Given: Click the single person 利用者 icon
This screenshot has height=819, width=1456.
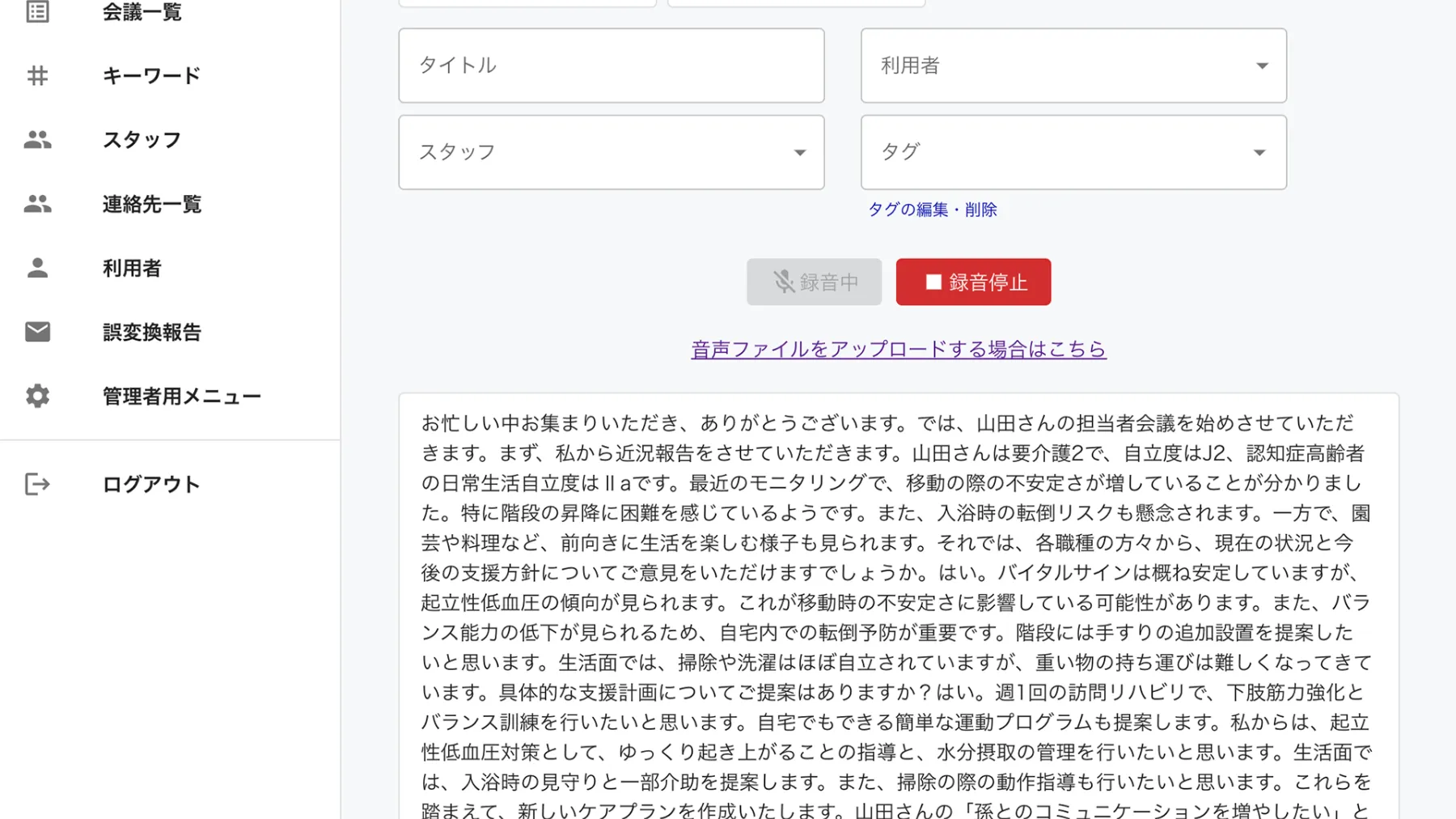Looking at the screenshot, I should pyautogui.click(x=37, y=268).
